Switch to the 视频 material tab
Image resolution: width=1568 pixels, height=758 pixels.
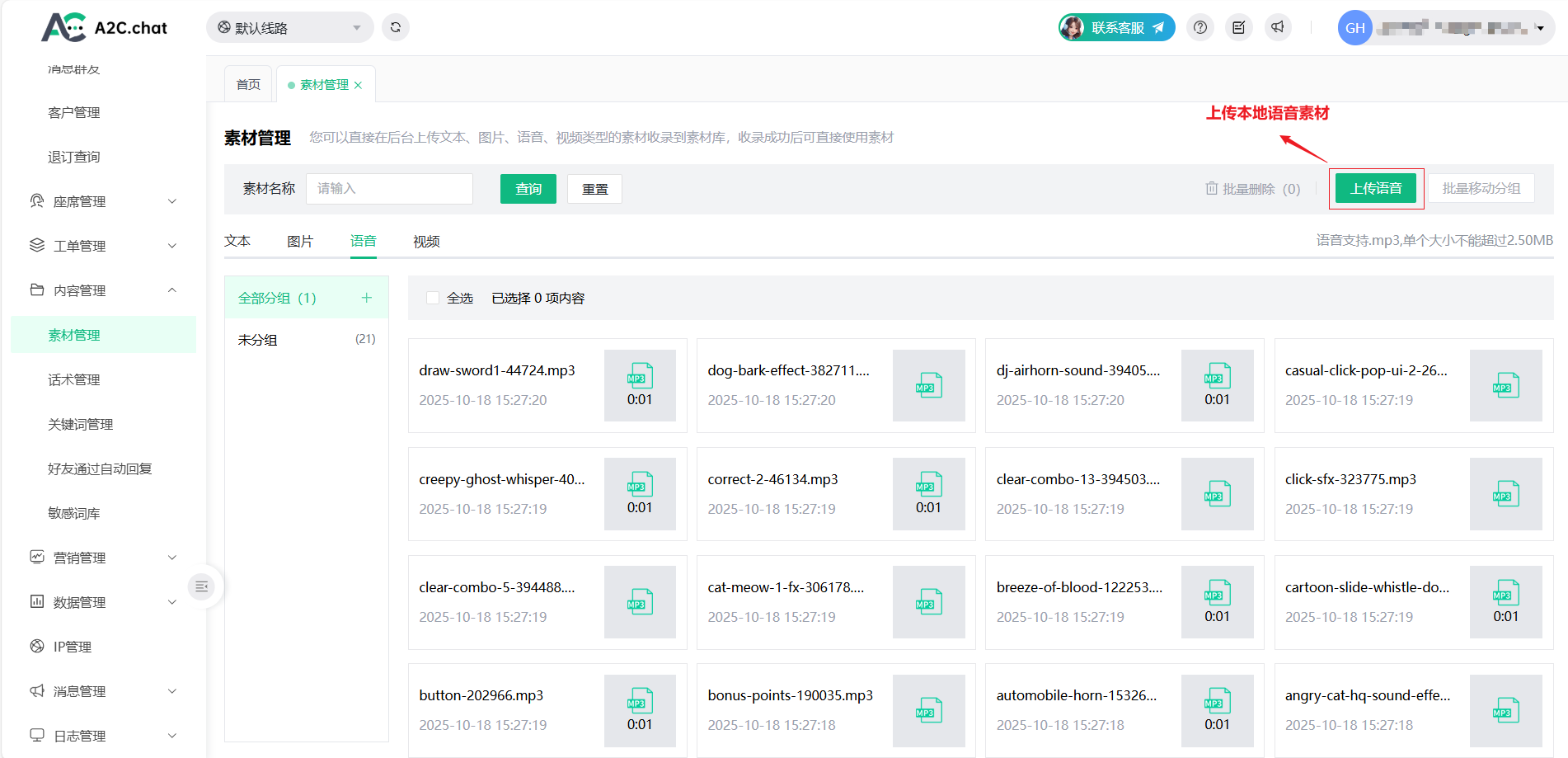426,241
